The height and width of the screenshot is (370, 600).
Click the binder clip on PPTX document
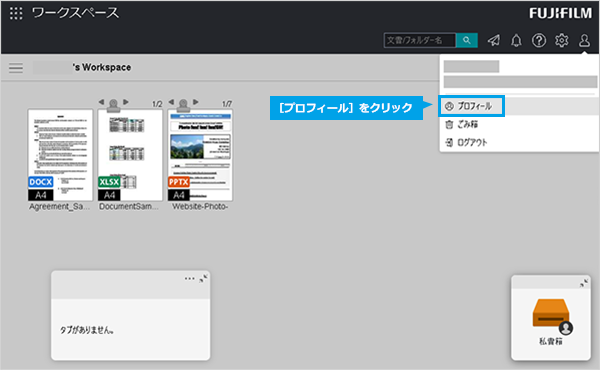click(x=183, y=105)
